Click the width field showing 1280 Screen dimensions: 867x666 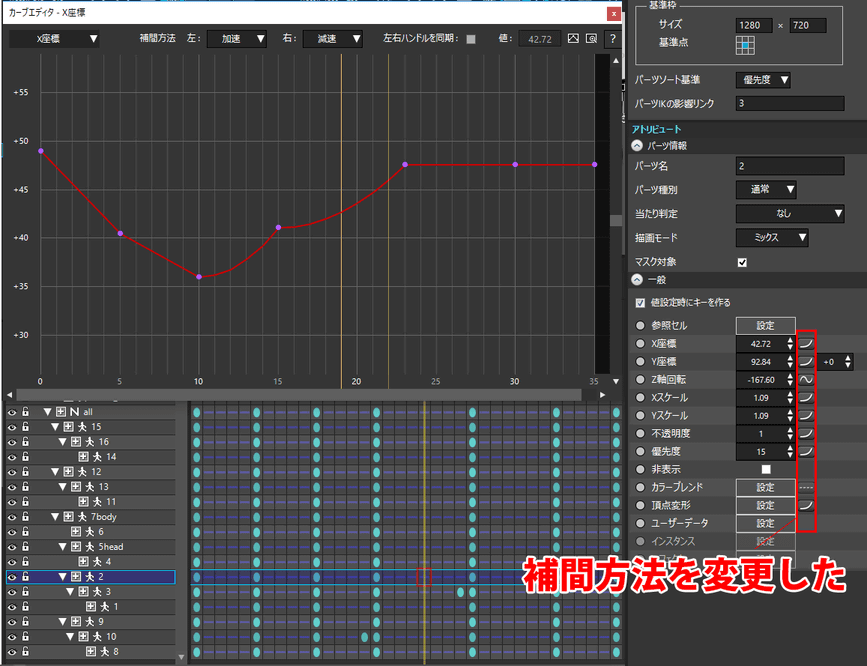[754, 25]
